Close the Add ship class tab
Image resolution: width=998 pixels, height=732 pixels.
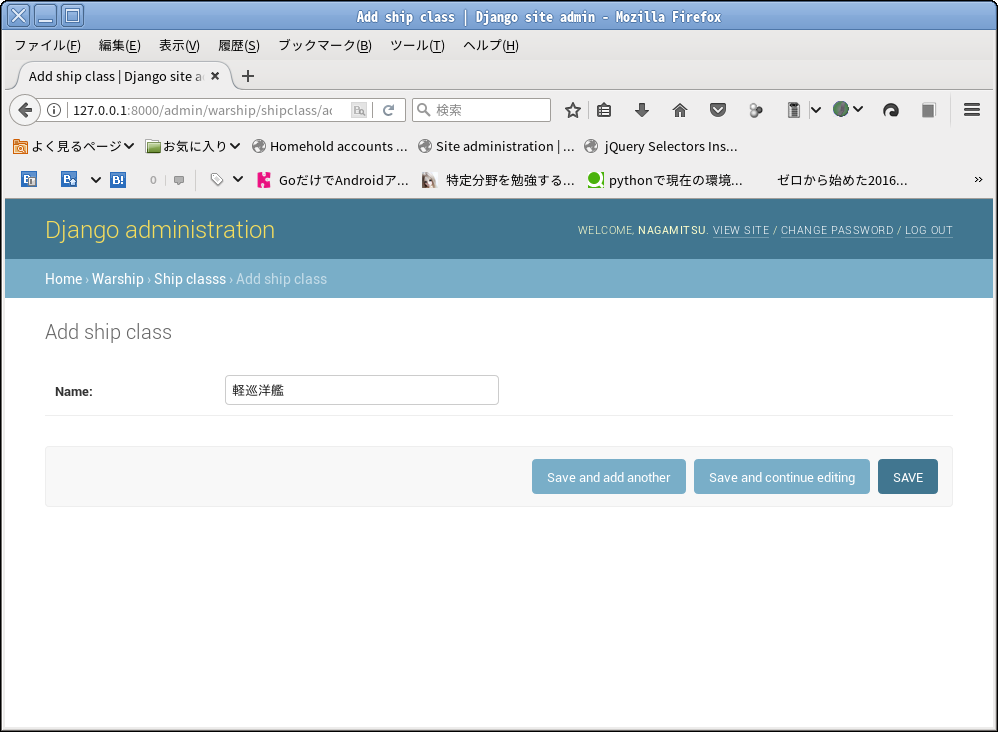click(215, 76)
